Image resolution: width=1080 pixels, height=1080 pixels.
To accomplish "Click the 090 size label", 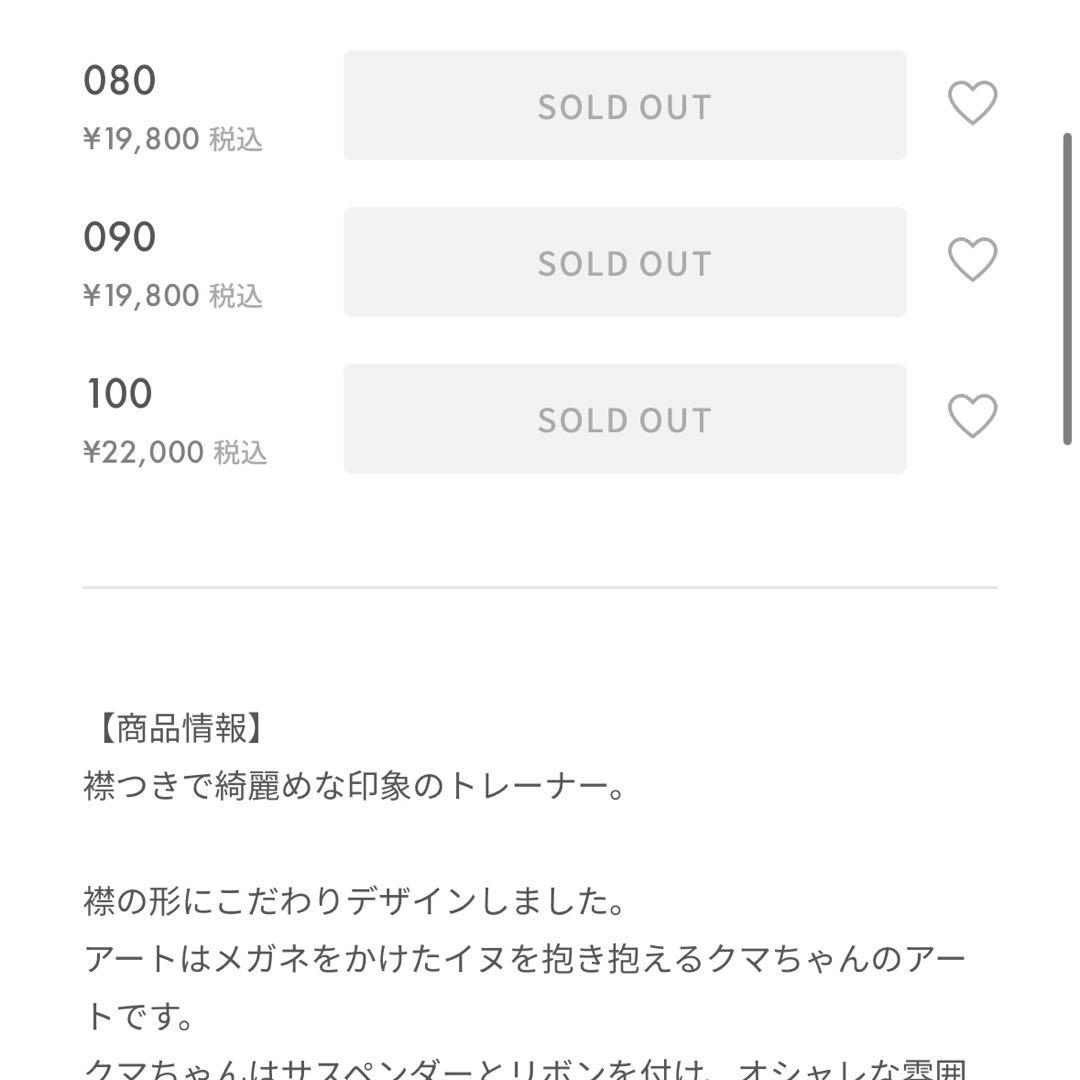I will pyautogui.click(x=120, y=237).
